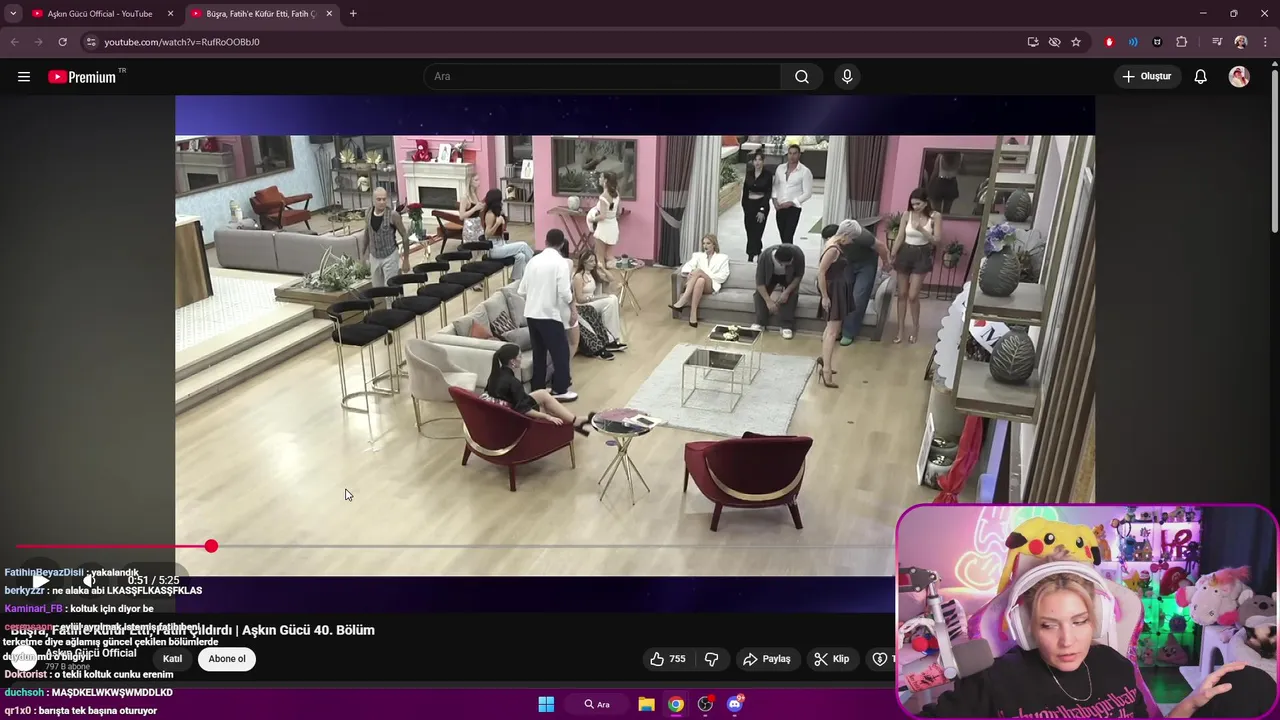The width and height of the screenshot is (1280, 720).
Task: Click chat message from qr1x0
Action: [x=81, y=710]
